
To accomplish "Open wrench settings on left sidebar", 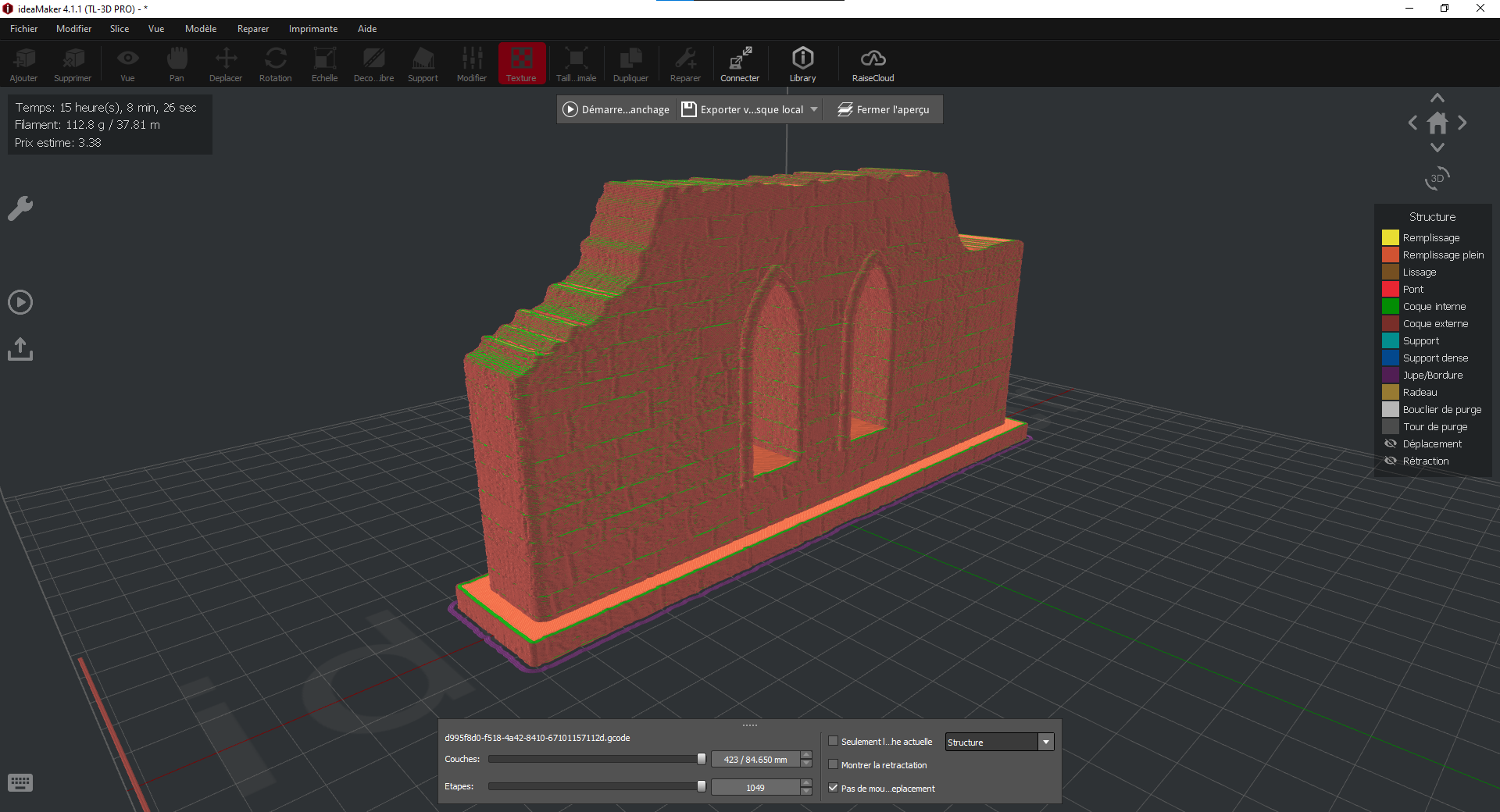I will [20, 208].
